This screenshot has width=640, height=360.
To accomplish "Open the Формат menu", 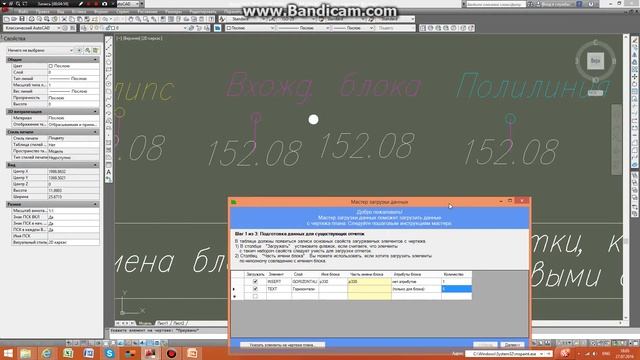I will click(101, 11).
